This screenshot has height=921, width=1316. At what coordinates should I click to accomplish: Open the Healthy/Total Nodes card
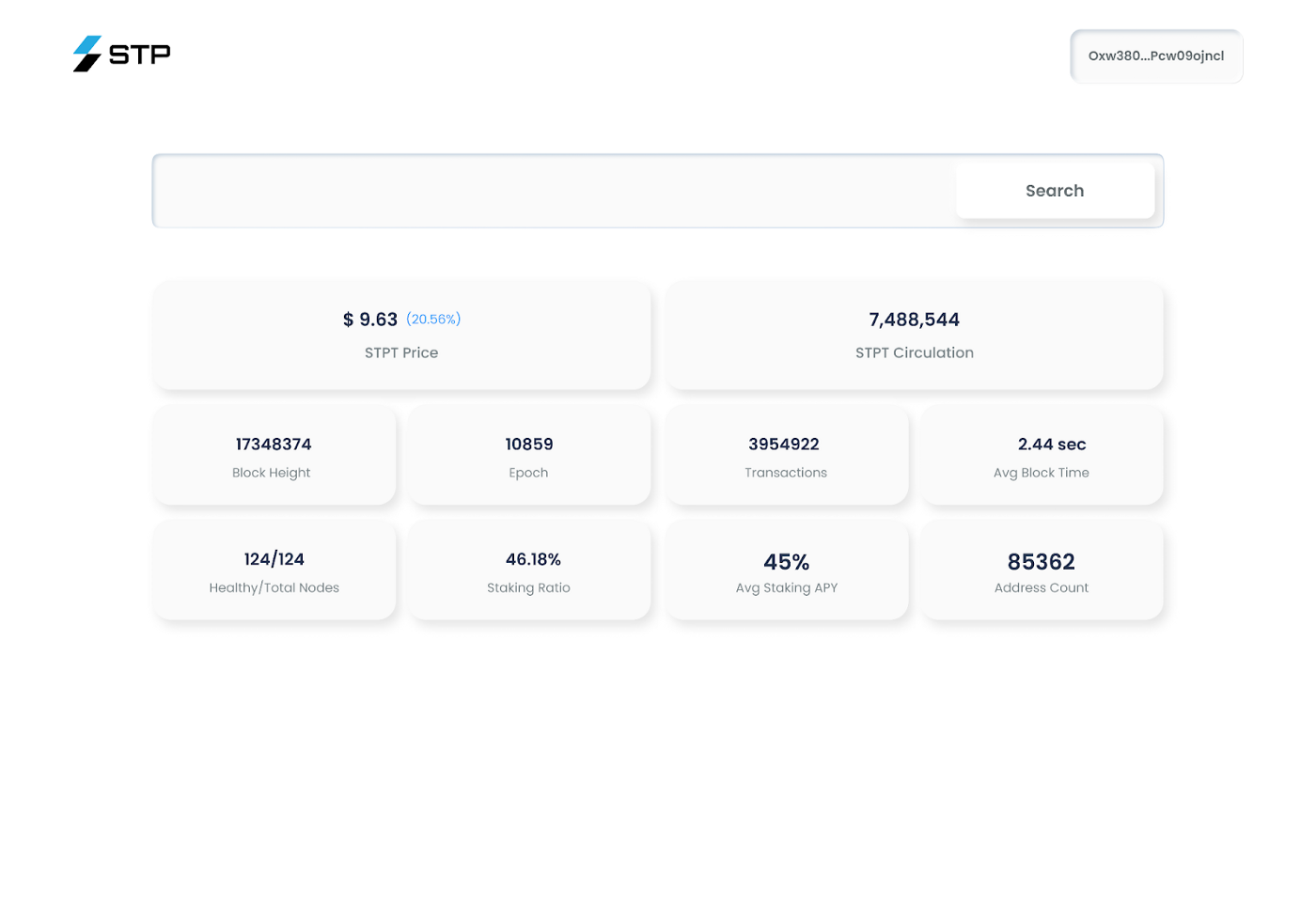click(274, 570)
